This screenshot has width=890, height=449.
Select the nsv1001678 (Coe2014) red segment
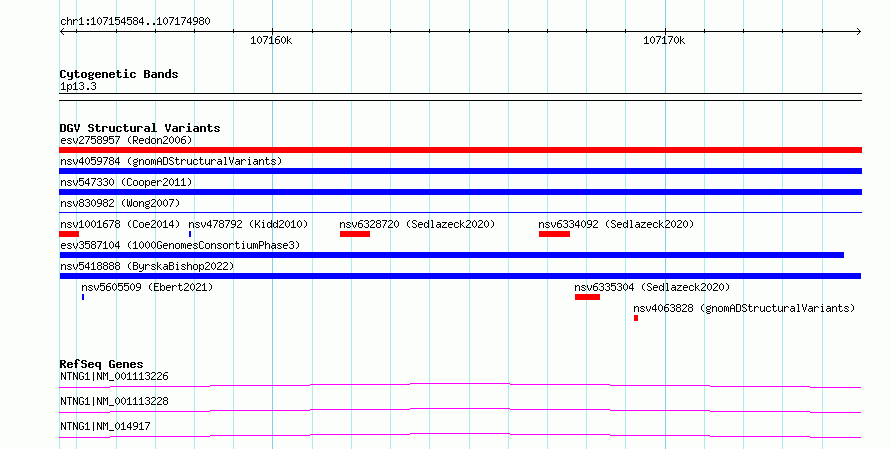pos(69,234)
